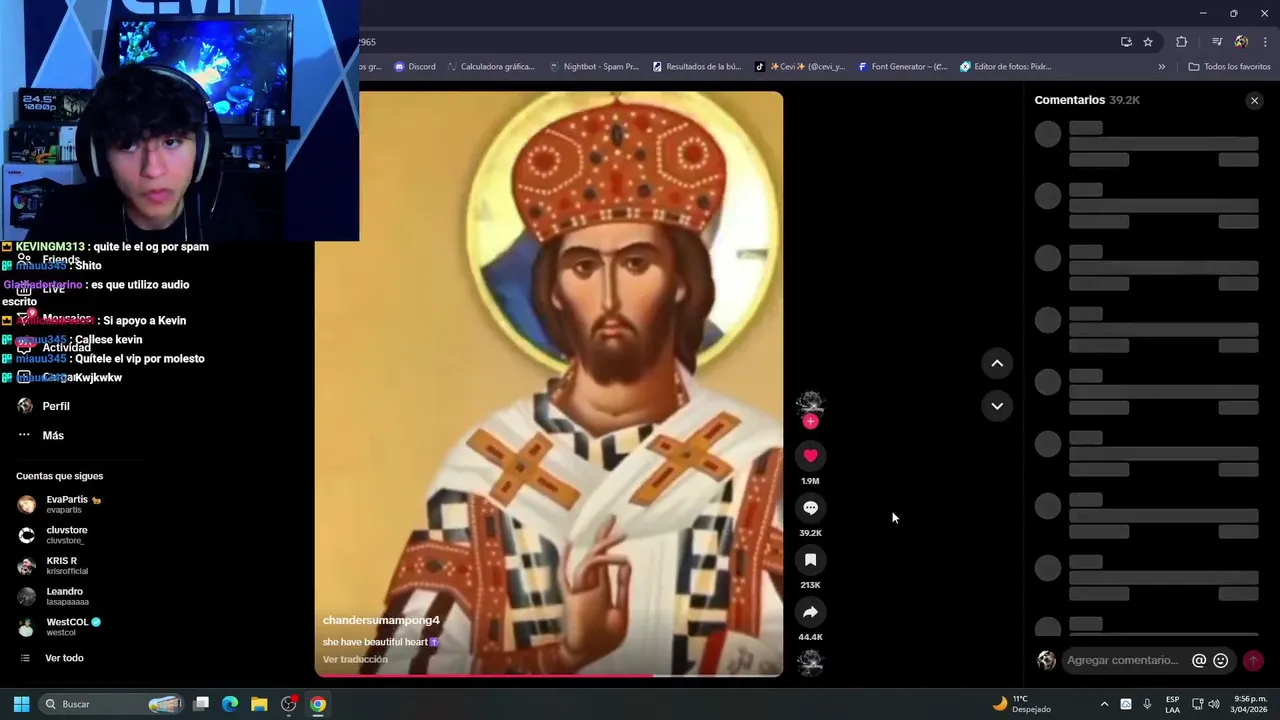
Task: Open the Cevi (@cevi_y... TikTok bookmark
Action: pos(800,67)
